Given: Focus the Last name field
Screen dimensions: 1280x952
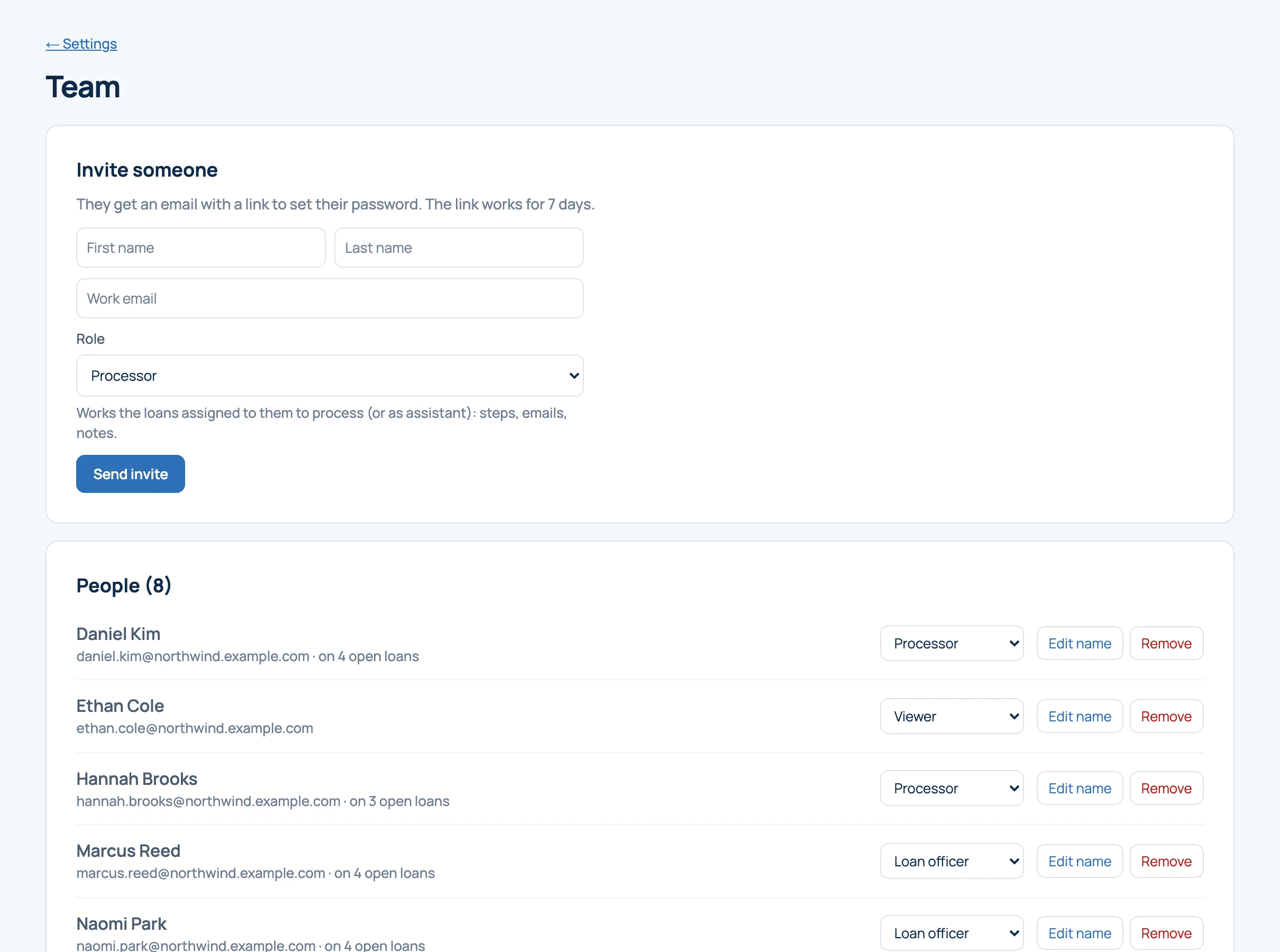Looking at the screenshot, I should [459, 248].
